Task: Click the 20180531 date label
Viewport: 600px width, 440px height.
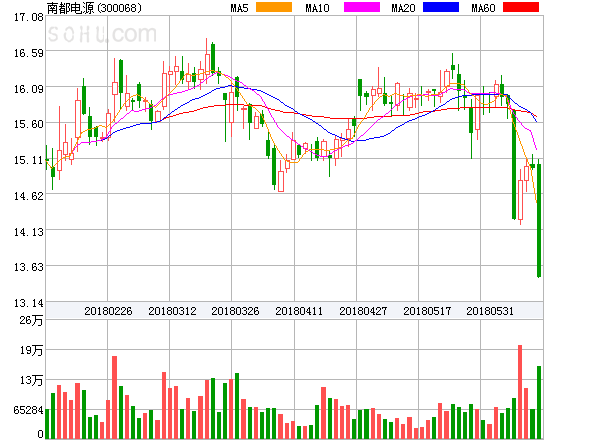Action: point(490,311)
